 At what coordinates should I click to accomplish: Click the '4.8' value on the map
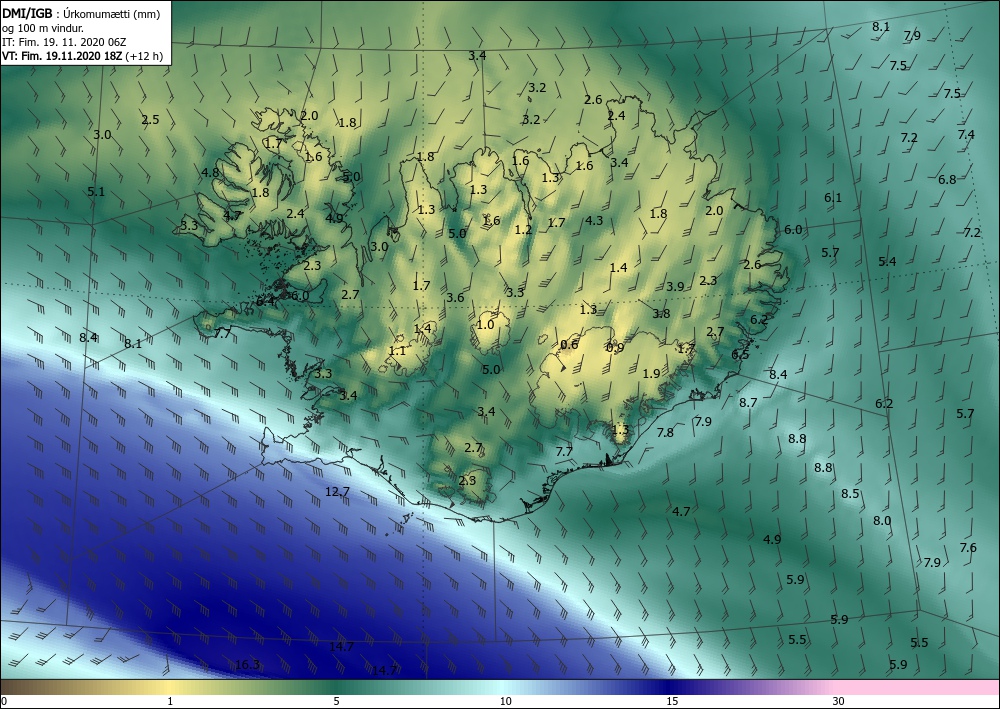coord(210,172)
